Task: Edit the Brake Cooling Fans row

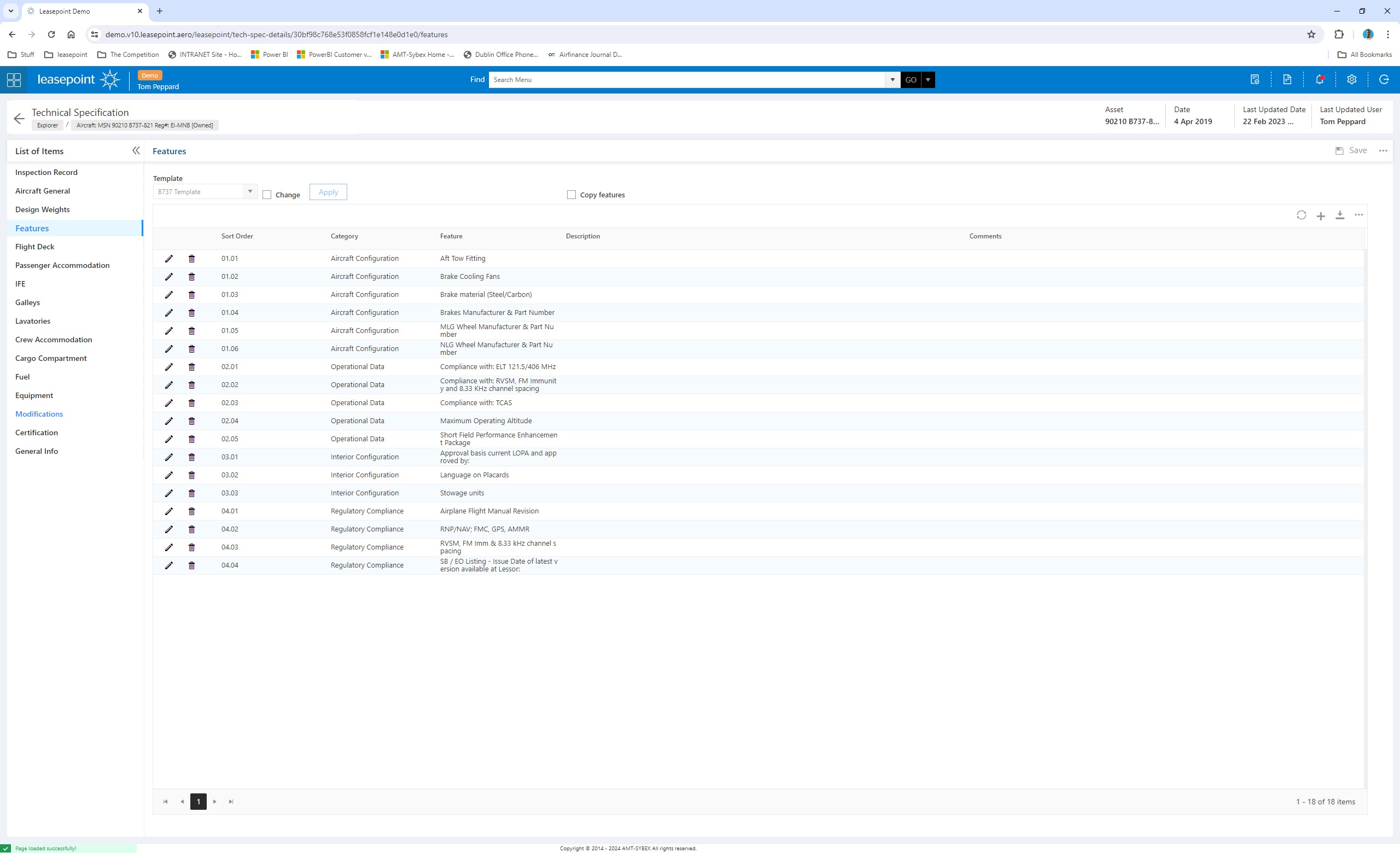Action: point(169,277)
